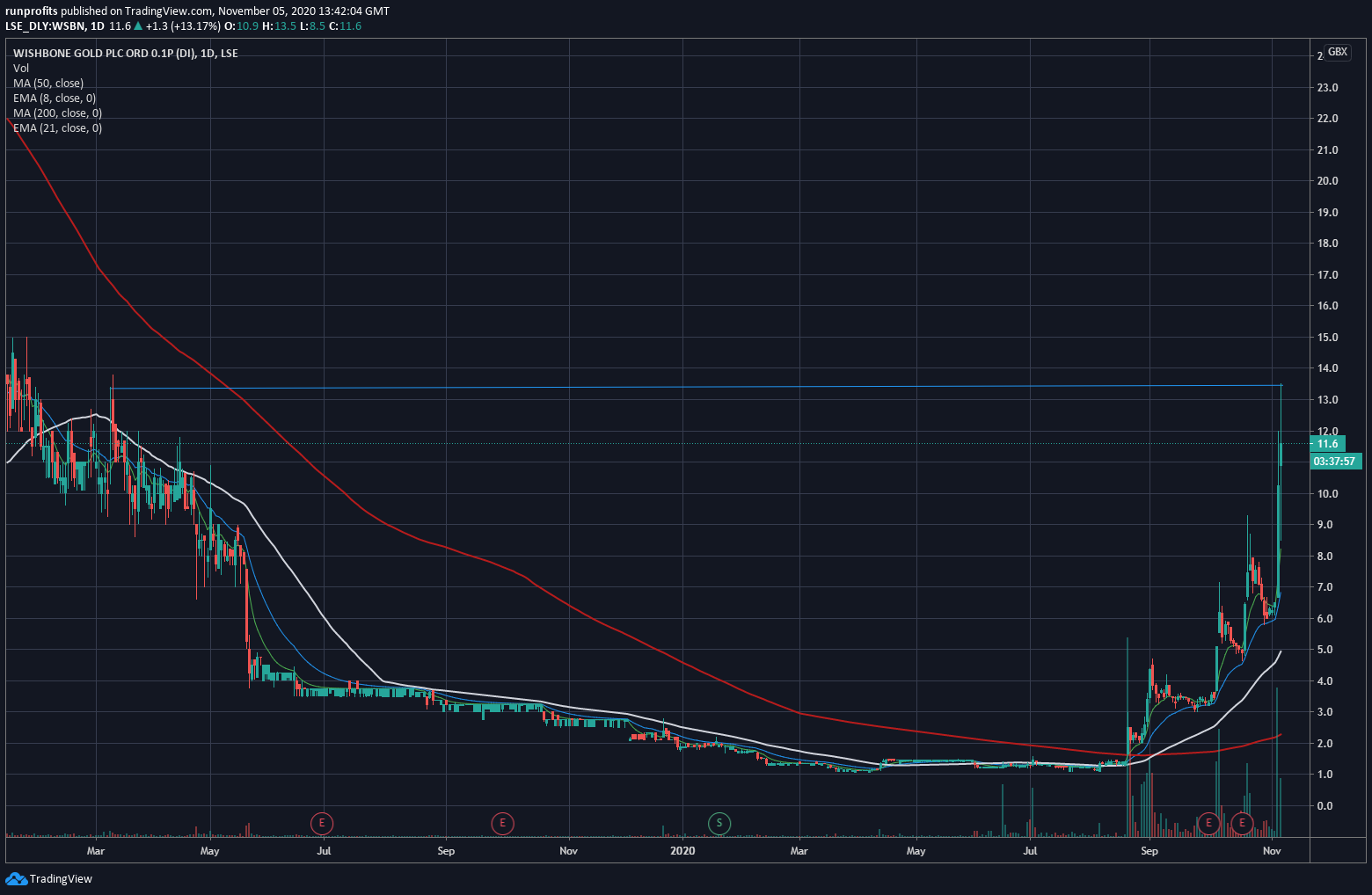Image resolution: width=1372 pixels, height=895 pixels.
Task: Select the MA (50, close) indicator legend
Action: pyautogui.click(x=48, y=84)
